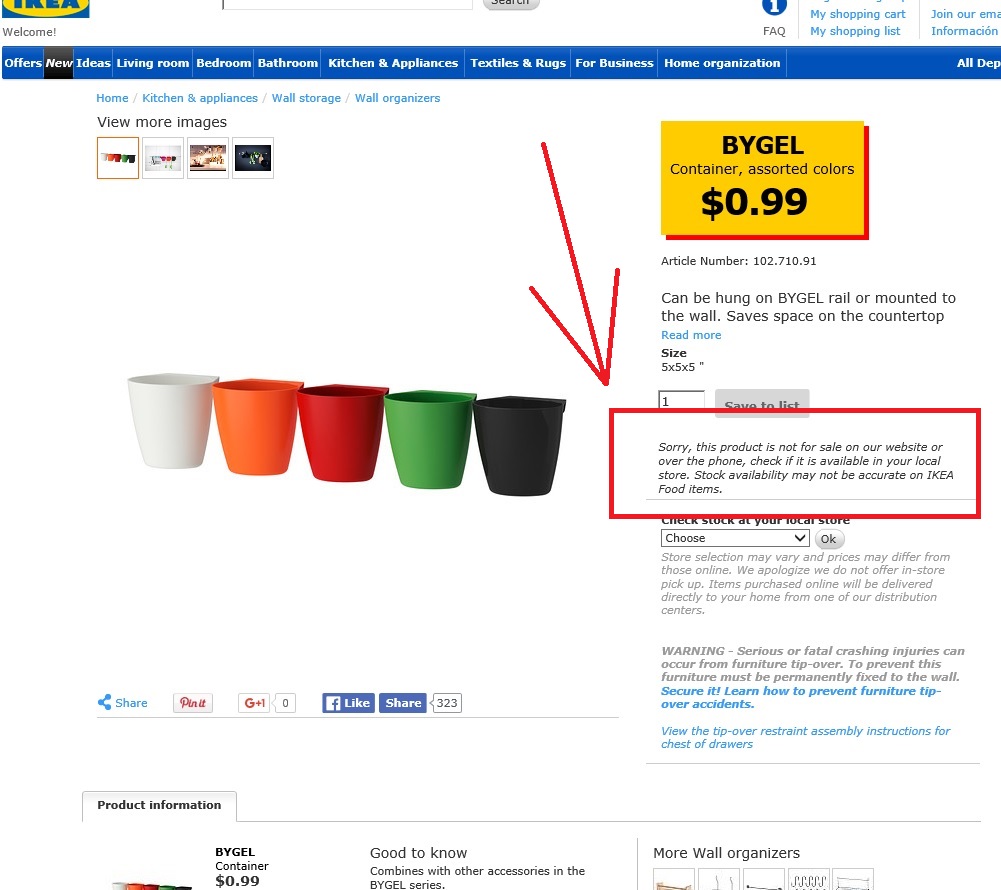Screen dimensions: 1001x890
Task: Confirm store selection with Ok button
Action: click(x=829, y=539)
